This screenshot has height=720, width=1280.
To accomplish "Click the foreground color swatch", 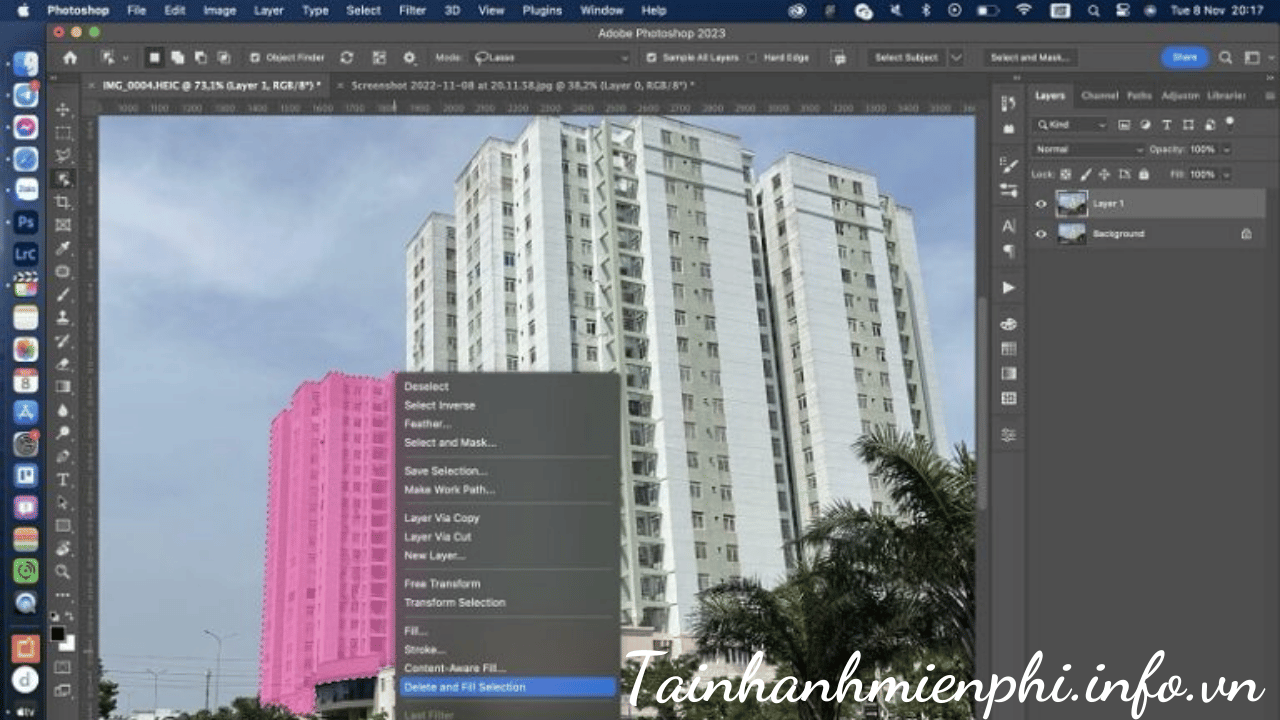I will point(58,634).
